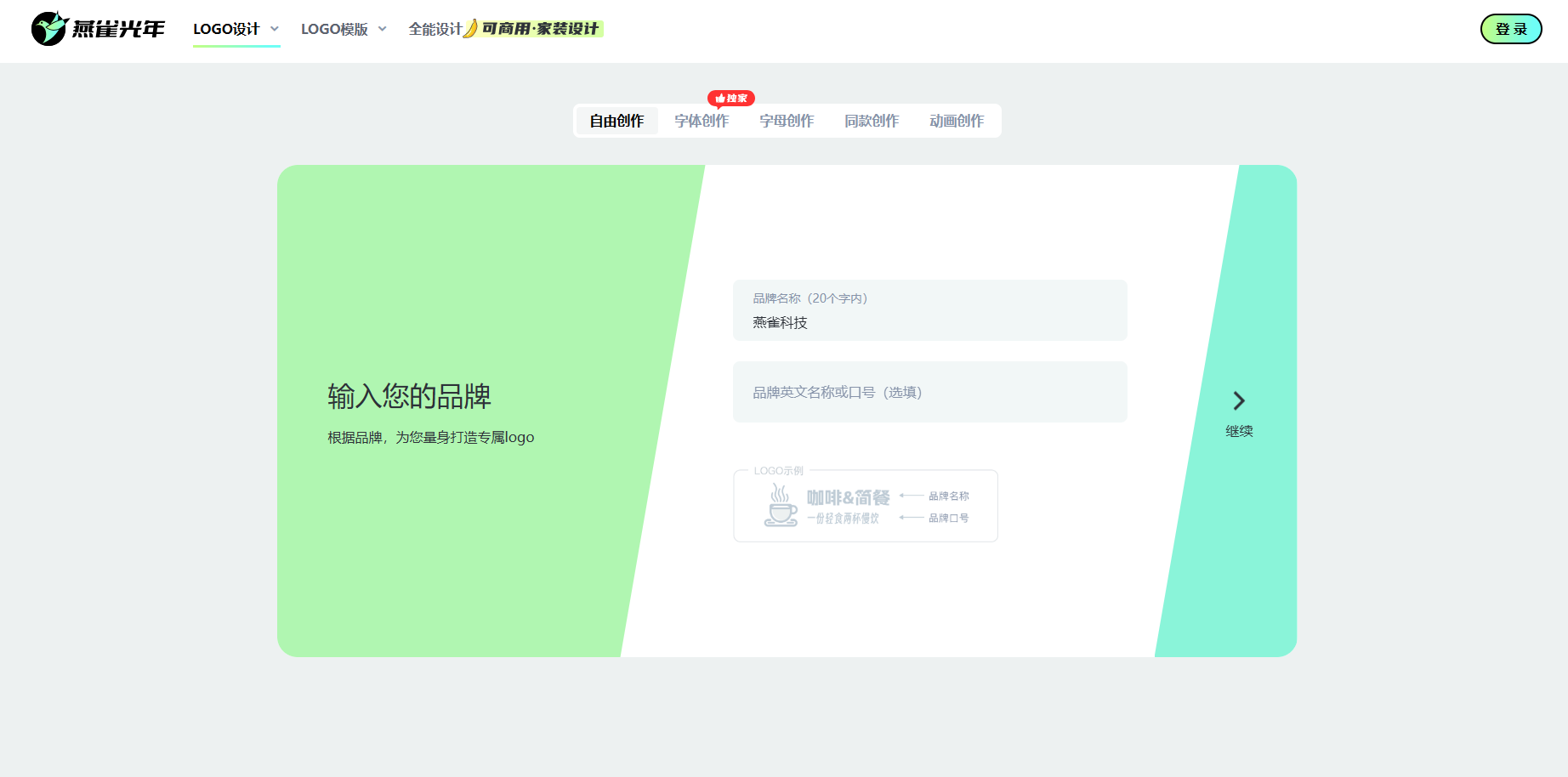Click the 品牌英文名称或口号 input field
Screen dimensions: 1568x777
(929, 392)
